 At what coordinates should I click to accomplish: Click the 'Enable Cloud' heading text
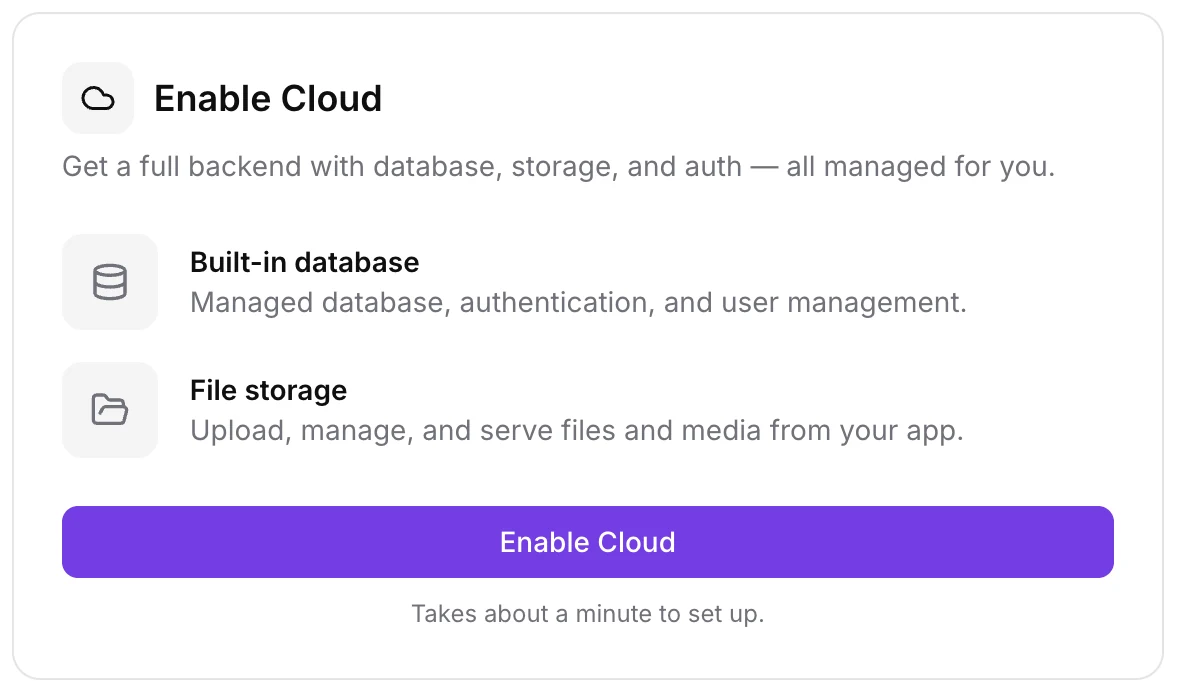tap(268, 99)
